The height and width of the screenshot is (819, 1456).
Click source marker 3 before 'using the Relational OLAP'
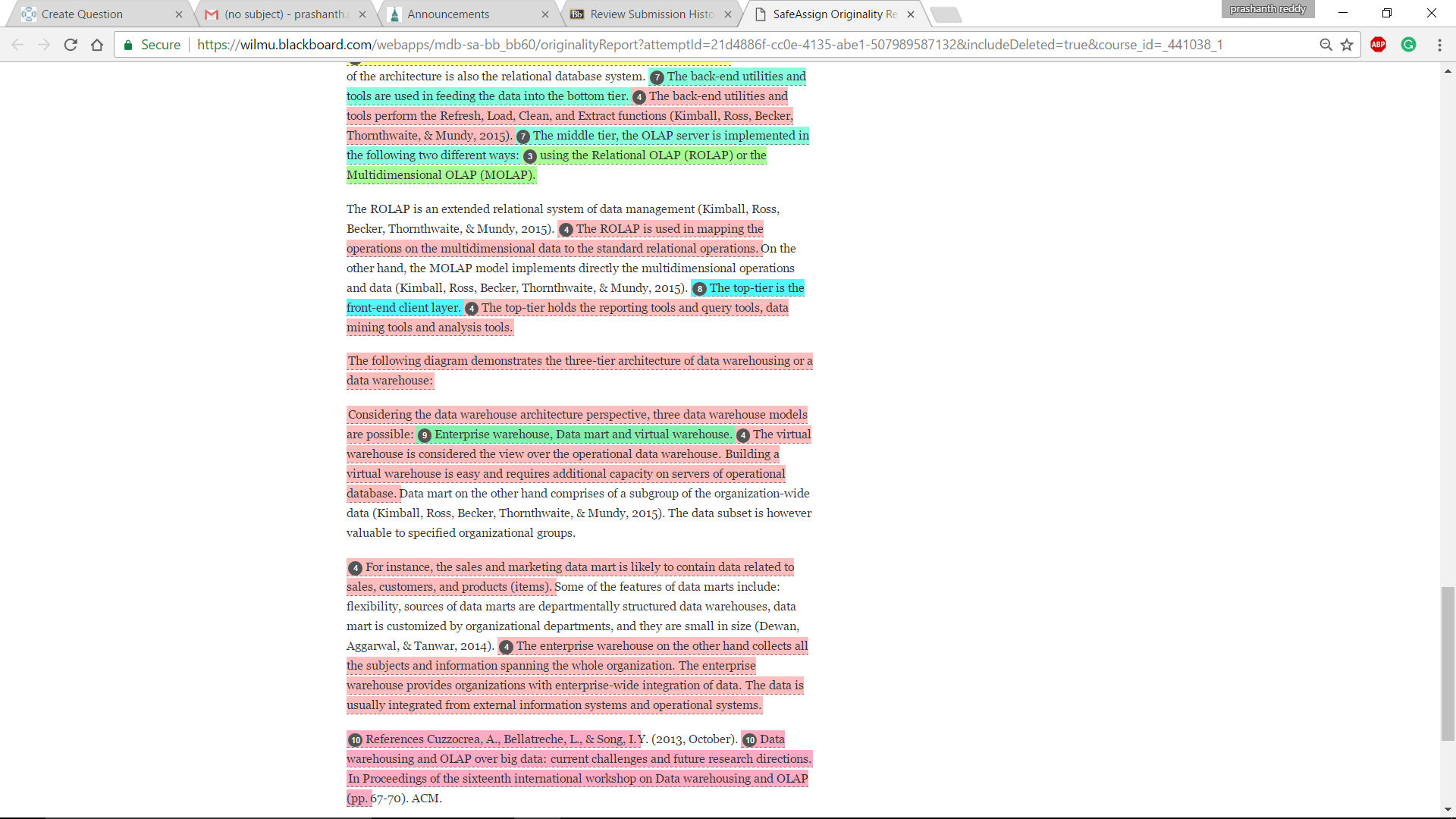[x=530, y=156]
